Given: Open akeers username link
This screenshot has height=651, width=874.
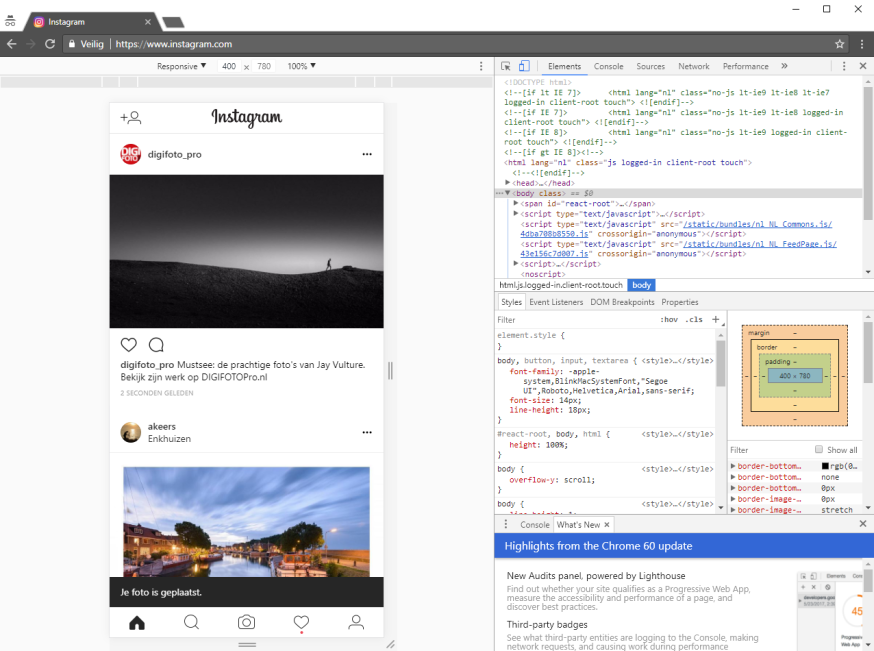Looking at the screenshot, I should pos(162,426).
